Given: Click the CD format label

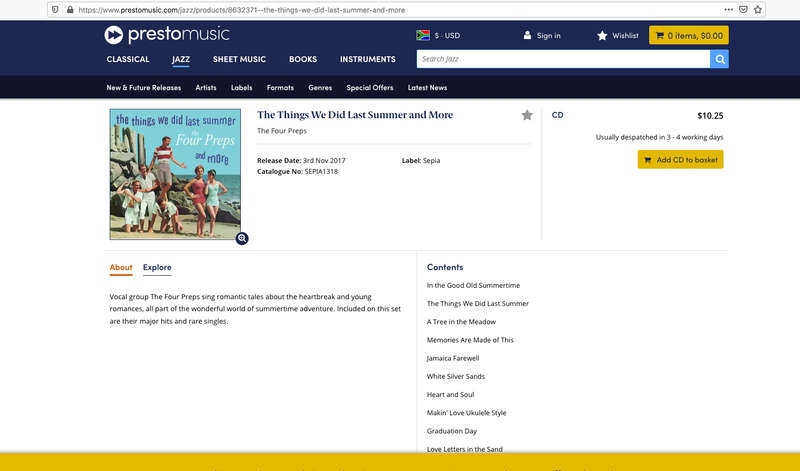Looking at the screenshot, I should tap(558, 115).
